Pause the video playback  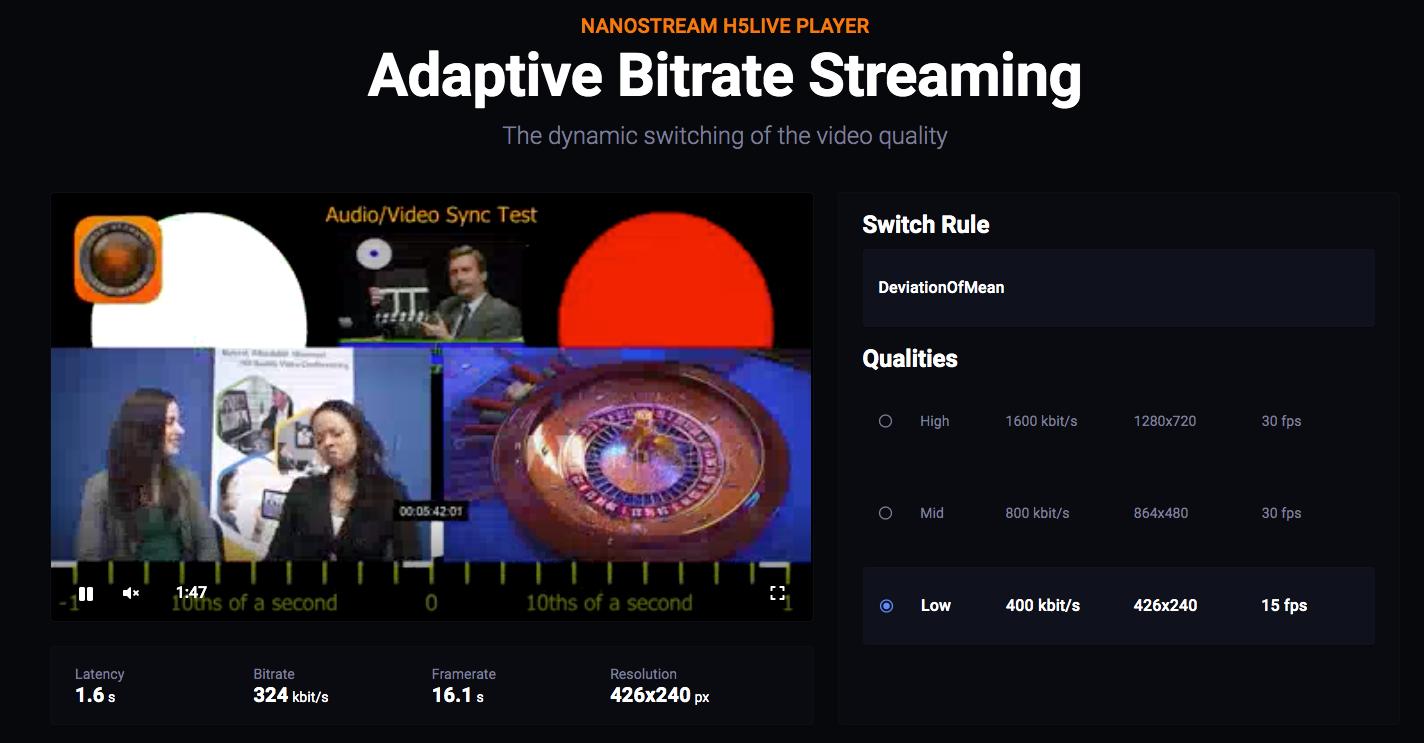[86, 594]
